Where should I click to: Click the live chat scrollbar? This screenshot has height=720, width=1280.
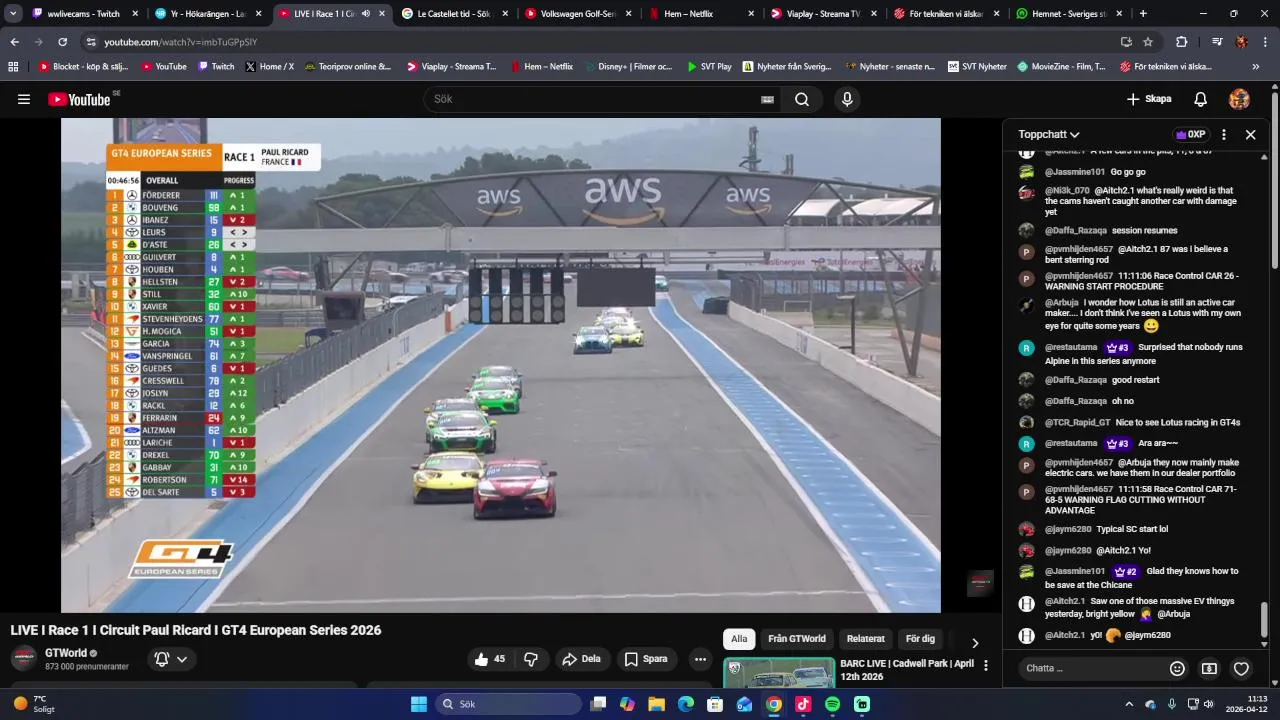point(1264,619)
